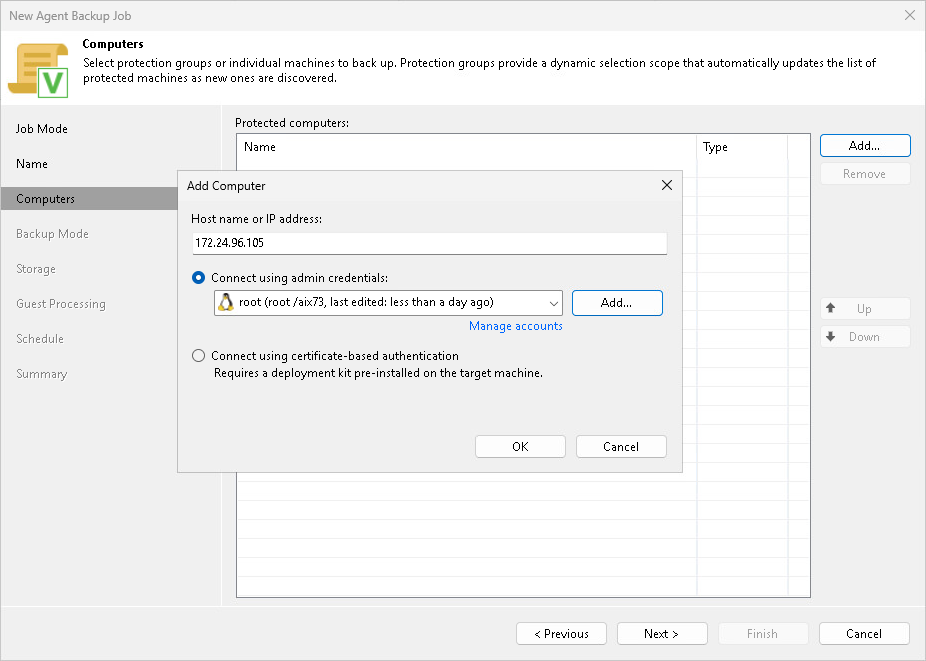This screenshot has height=661, width=926.
Task: Click the Up button with arrow
Action: tap(865, 308)
